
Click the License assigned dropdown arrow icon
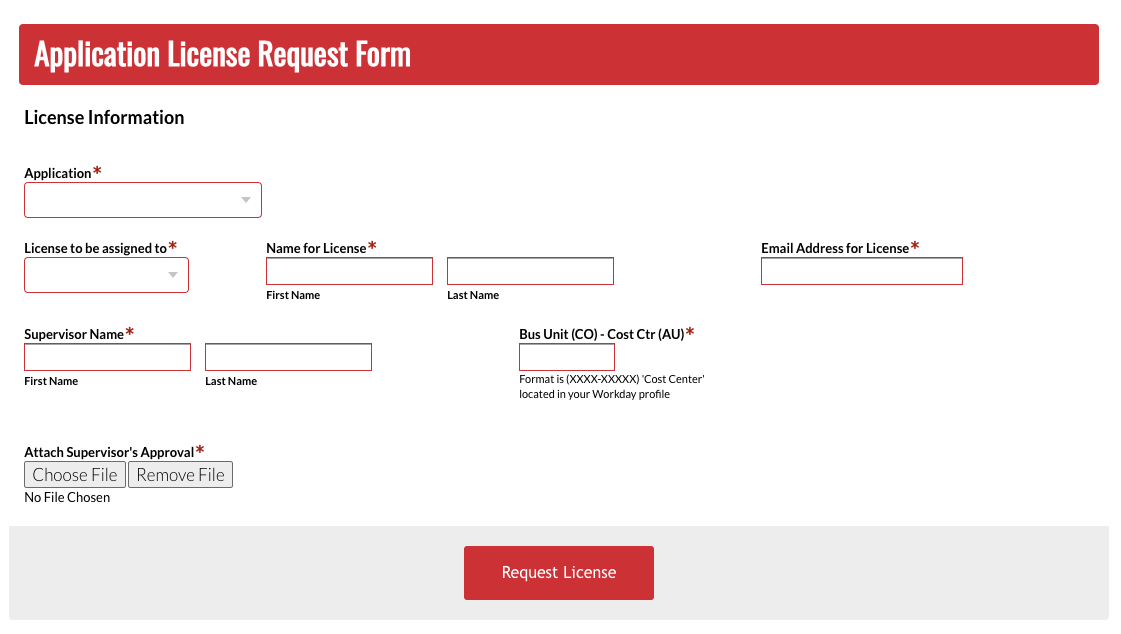[x=173, y=275]
